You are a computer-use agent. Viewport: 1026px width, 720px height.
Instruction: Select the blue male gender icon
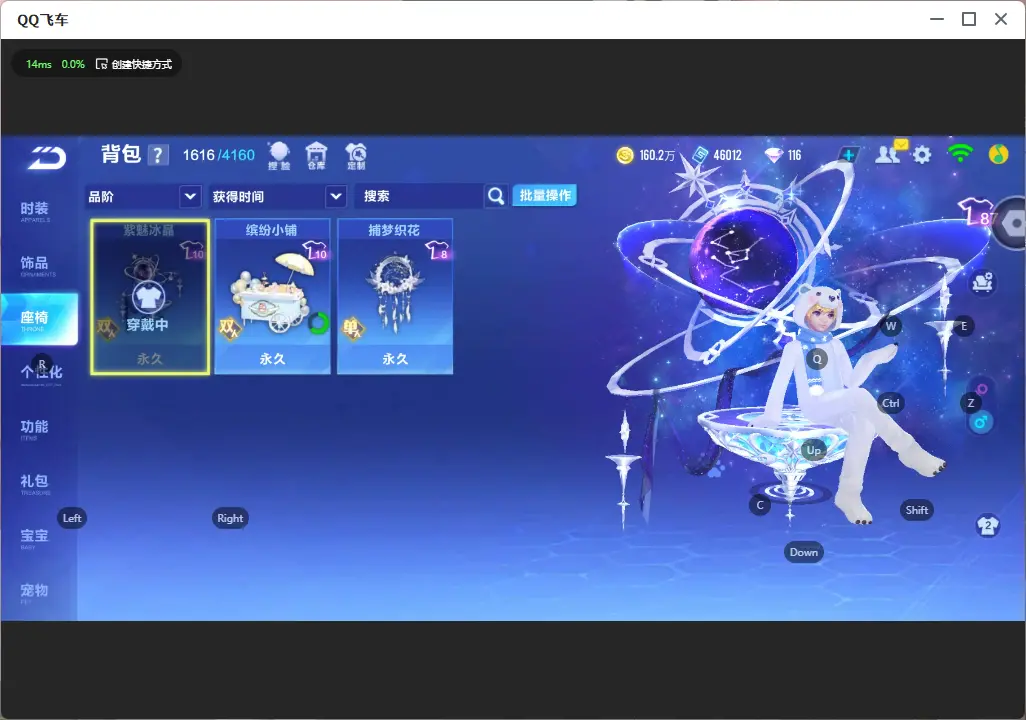point(980,422)
